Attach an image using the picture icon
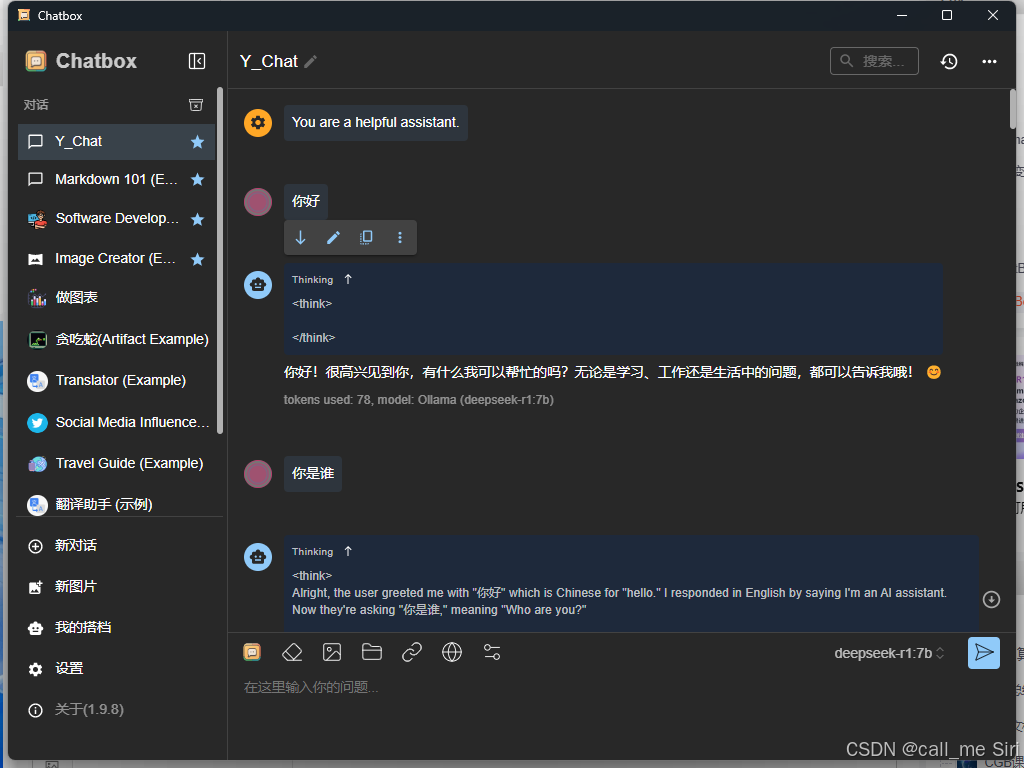The height and width of the screenshot is (768, 1024). [x=332, y=652]
